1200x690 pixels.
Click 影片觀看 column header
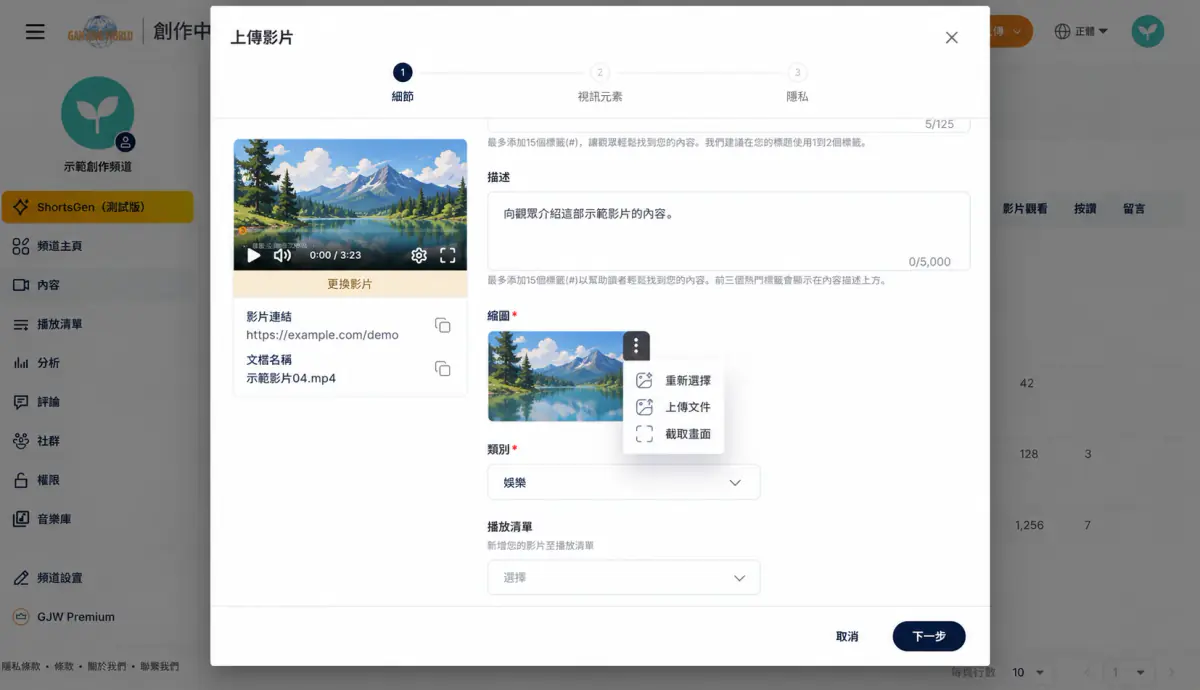[x=1025, y=209]
